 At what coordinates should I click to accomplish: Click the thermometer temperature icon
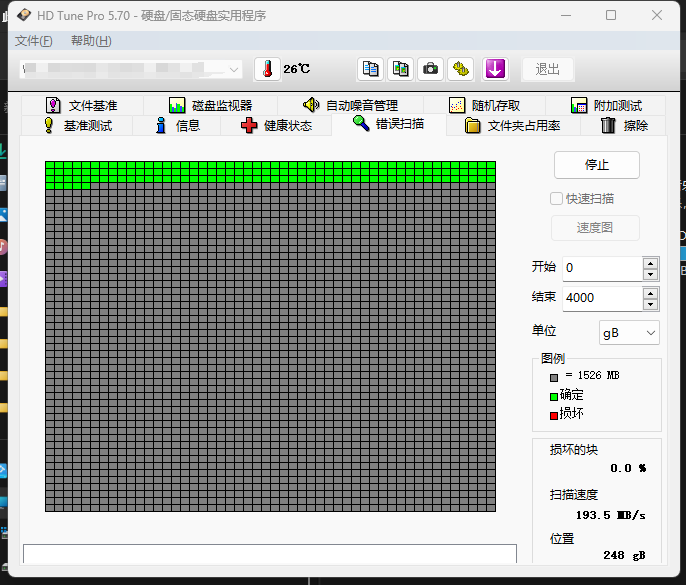pos(267,69)
